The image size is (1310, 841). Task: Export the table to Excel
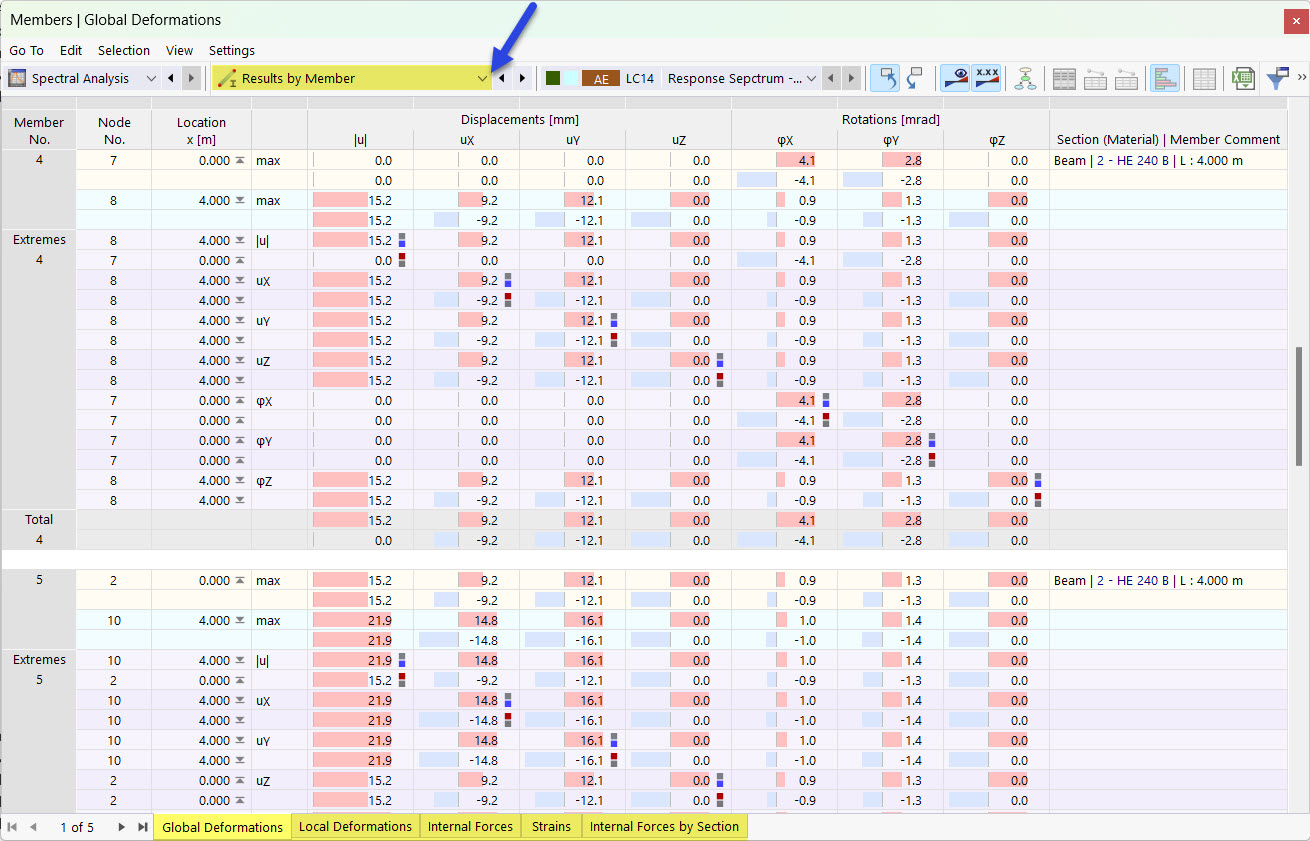tap(1243, 77)
